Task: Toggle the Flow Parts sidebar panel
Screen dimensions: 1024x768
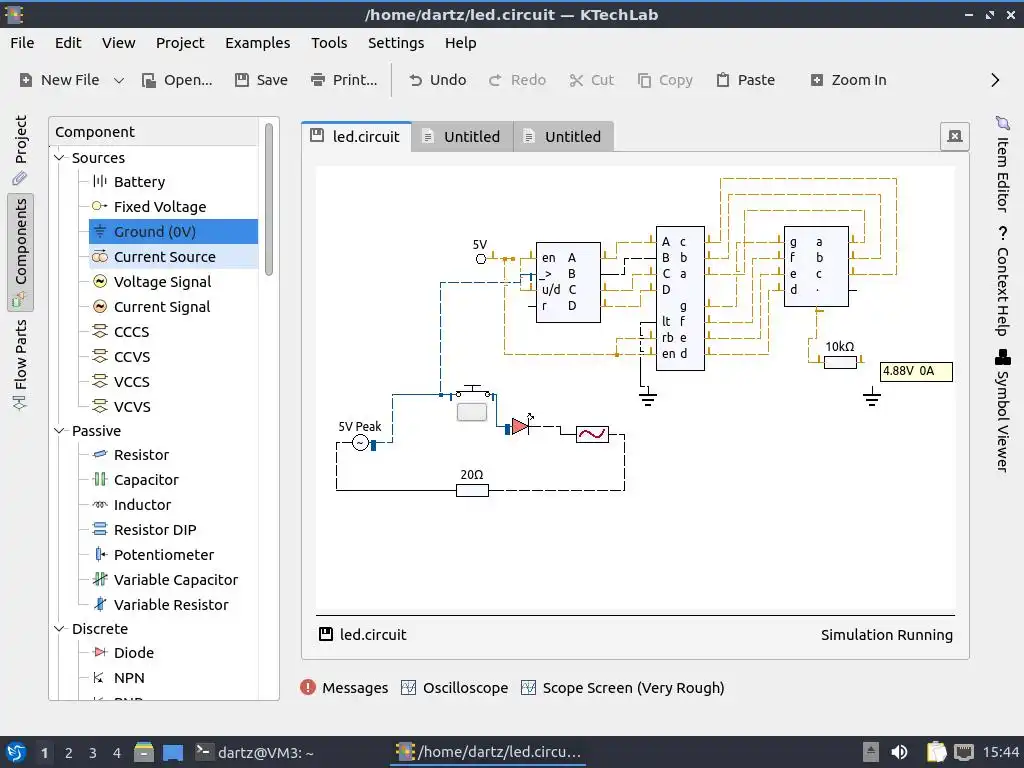Action: tap(20, 364)
